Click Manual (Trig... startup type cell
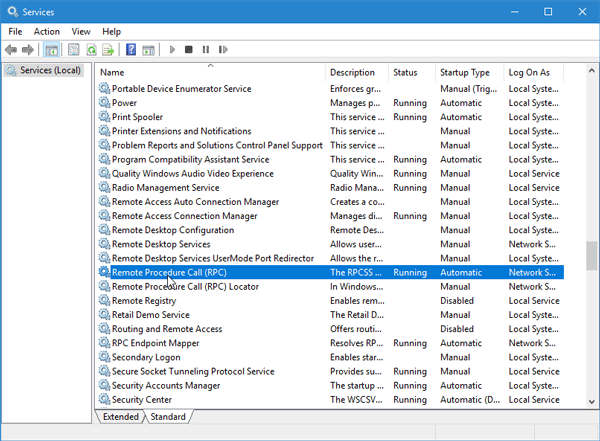Image resolution: width=600 pixels, height=441 pixels. 469,89
